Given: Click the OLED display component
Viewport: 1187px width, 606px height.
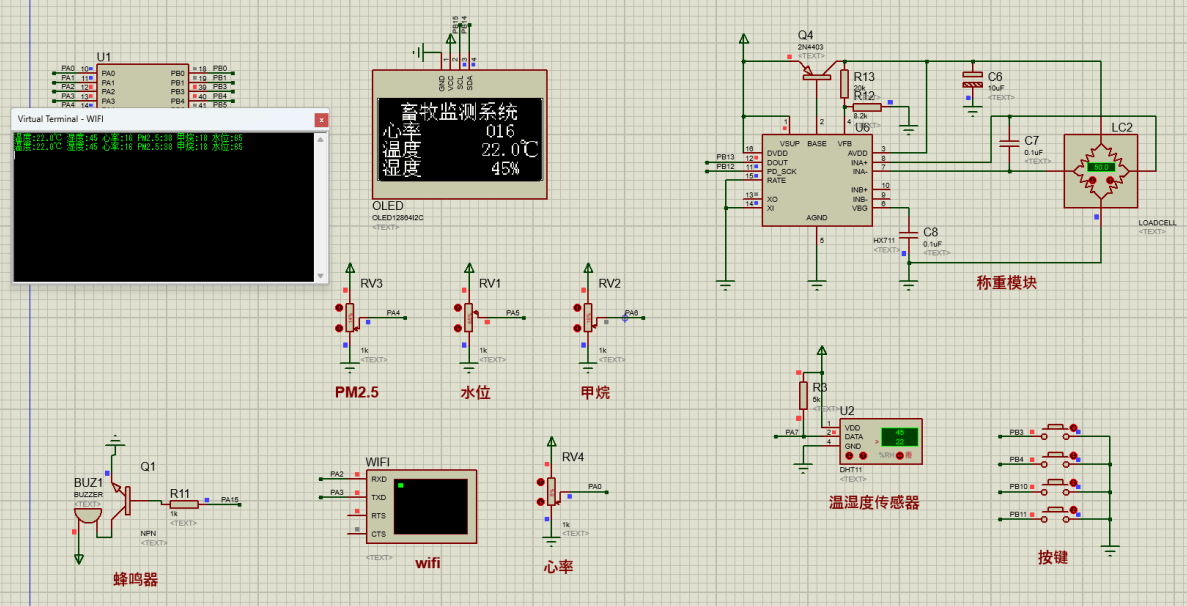Looking at the screenshot, I should point(459,136).
